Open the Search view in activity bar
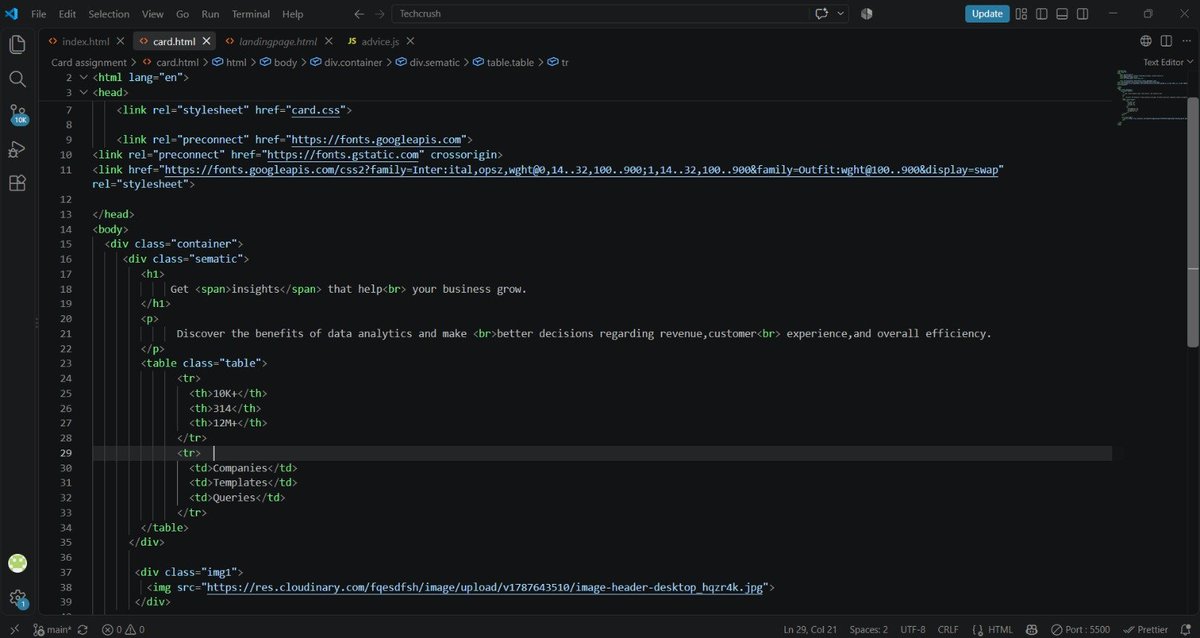The height and width of the screenshot is (638, 1200). pyautogui.click(x=17, y=79)
